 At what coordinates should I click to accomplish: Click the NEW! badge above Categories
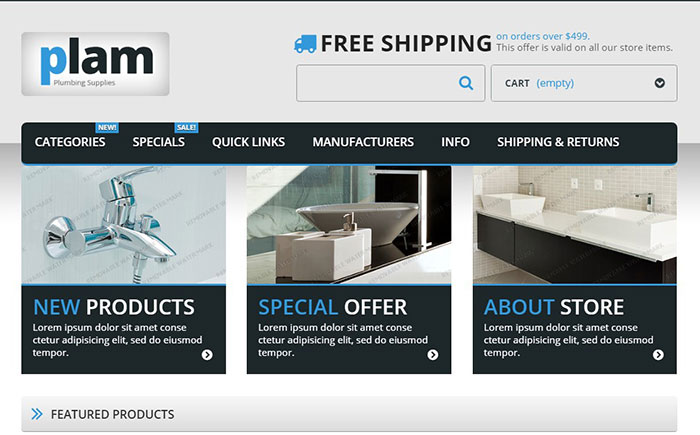(107, 128)
